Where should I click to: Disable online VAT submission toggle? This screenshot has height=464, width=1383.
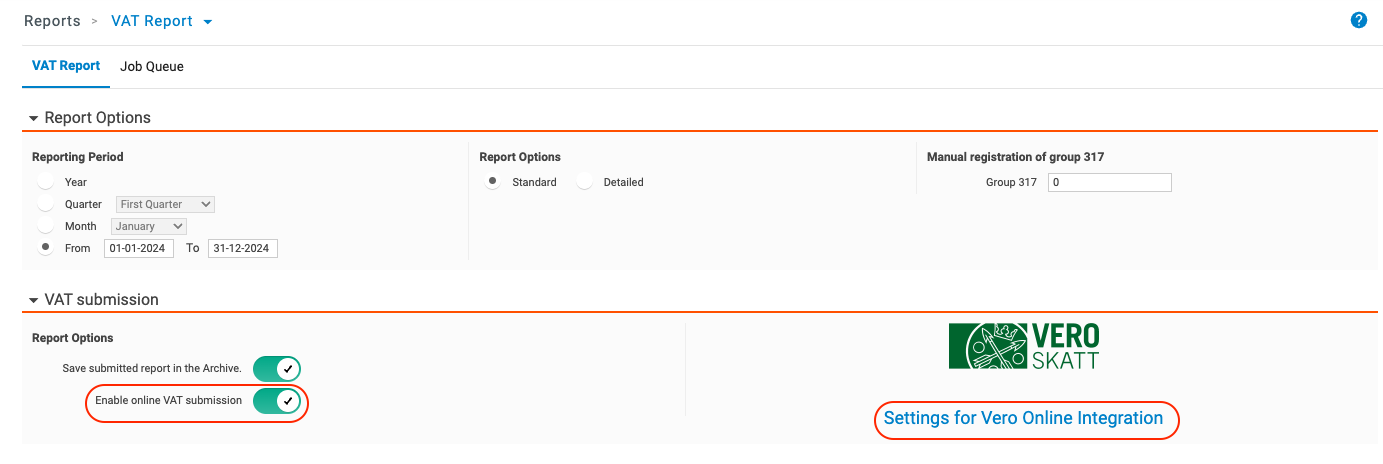tap(277, 401)
